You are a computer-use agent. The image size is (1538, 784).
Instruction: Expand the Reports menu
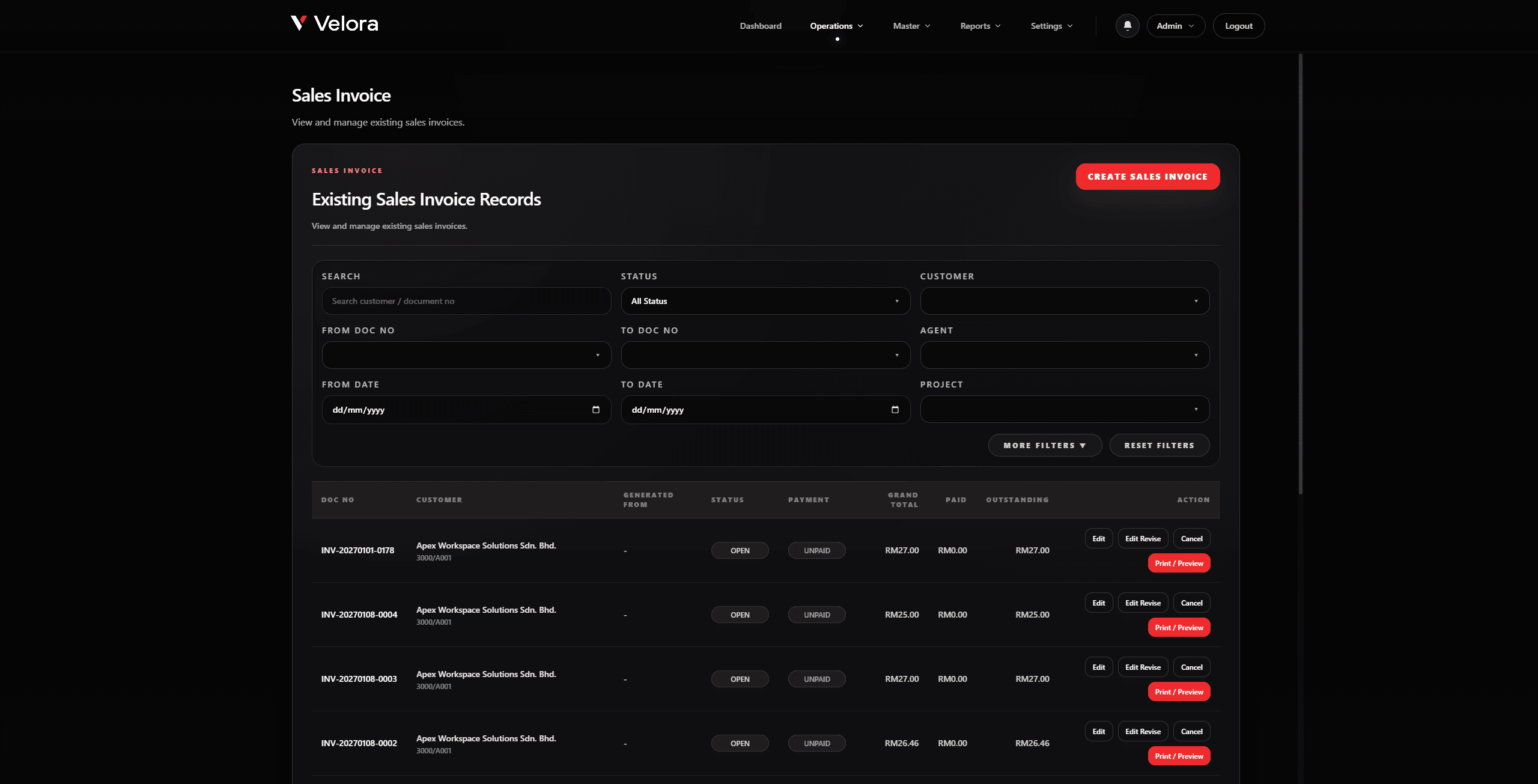[980, 26]
